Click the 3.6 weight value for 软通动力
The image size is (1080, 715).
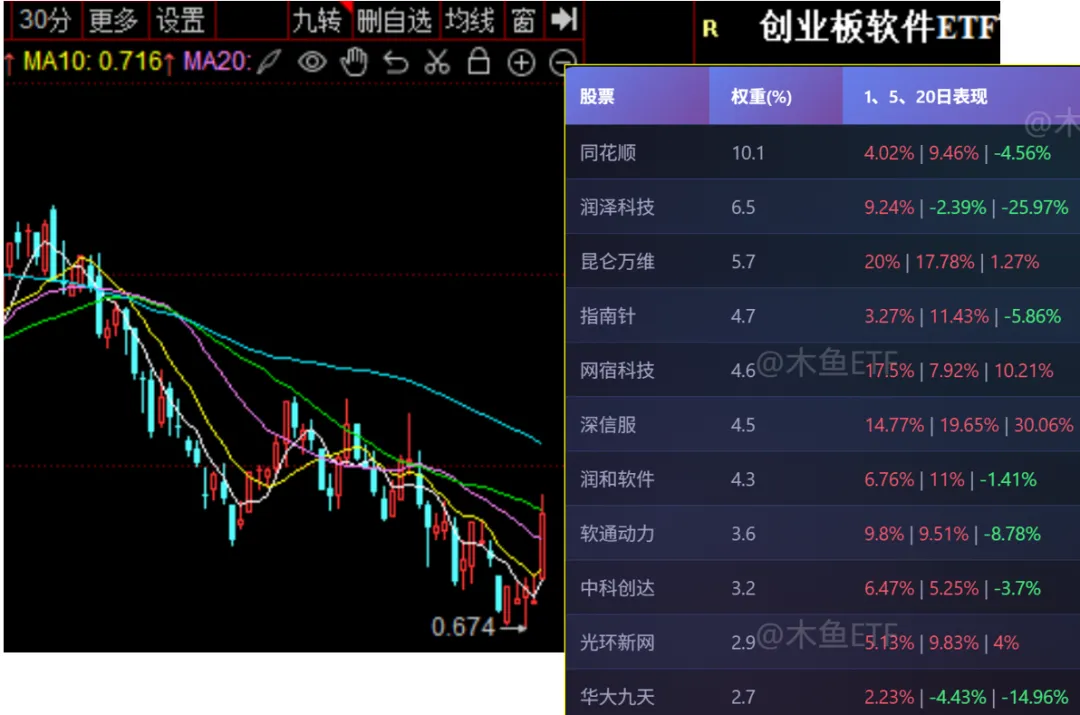(742, 534)
